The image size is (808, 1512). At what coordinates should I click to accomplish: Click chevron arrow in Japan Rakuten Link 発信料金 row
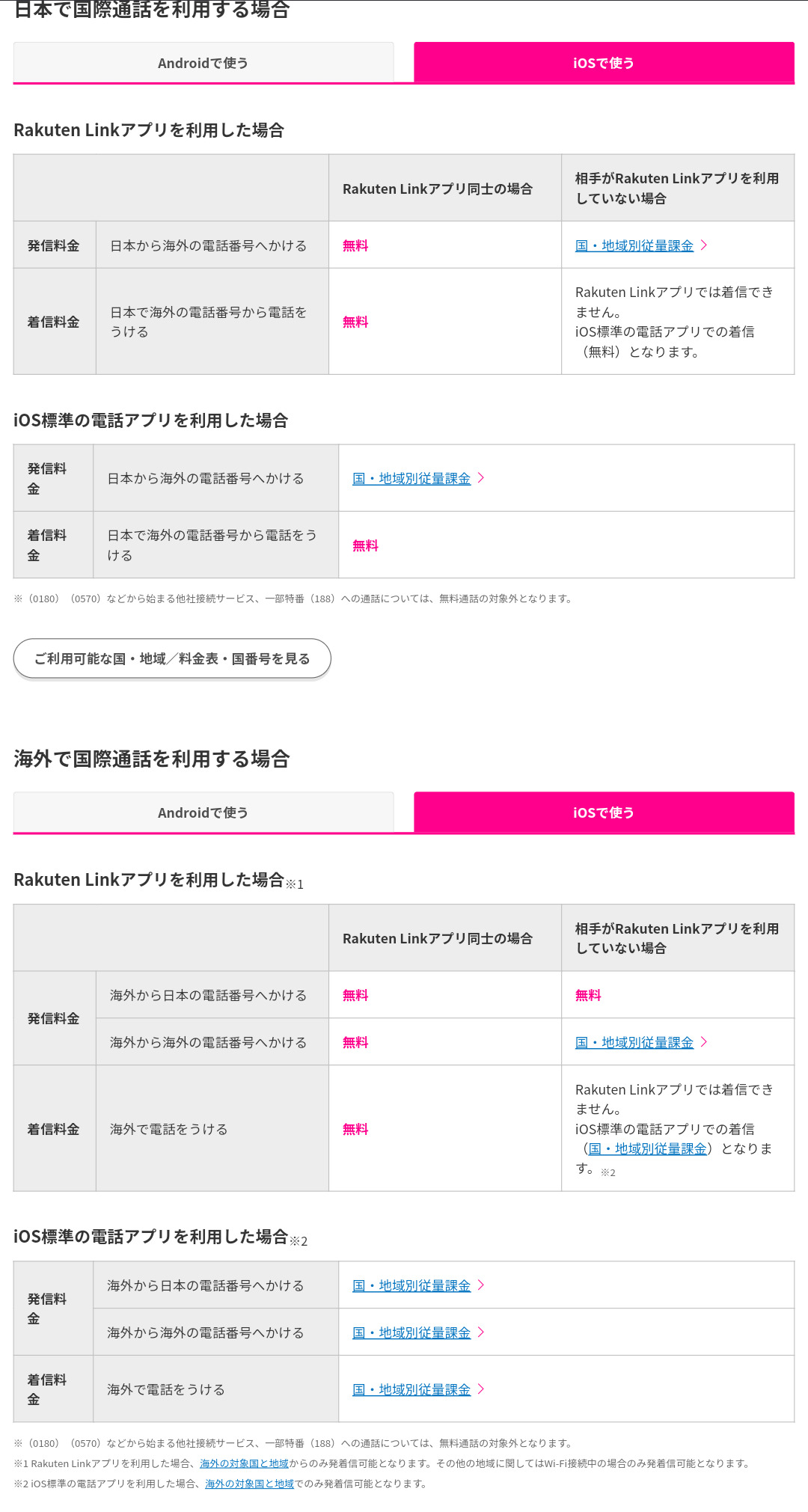point(704,245)
